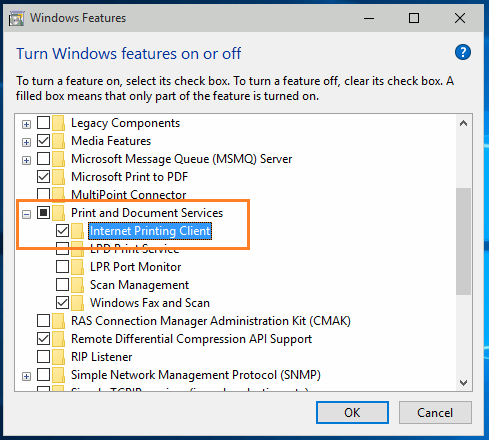489x440 pixels.
Task: Toggle the Print and Document Services checkbox
Action: [x=43, y=212]
